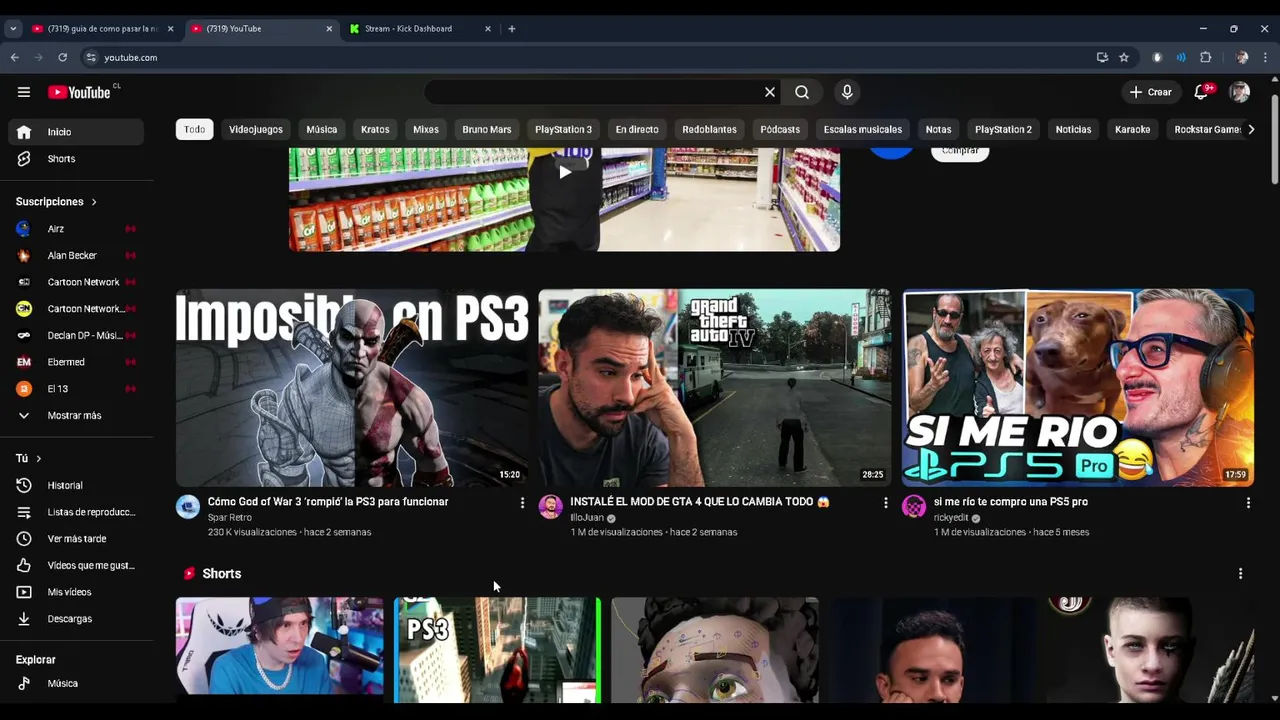Viewport: 1280px width, 720px height.
Task: Open options for GTA 4 mod video
Action: tap(885, 503)
